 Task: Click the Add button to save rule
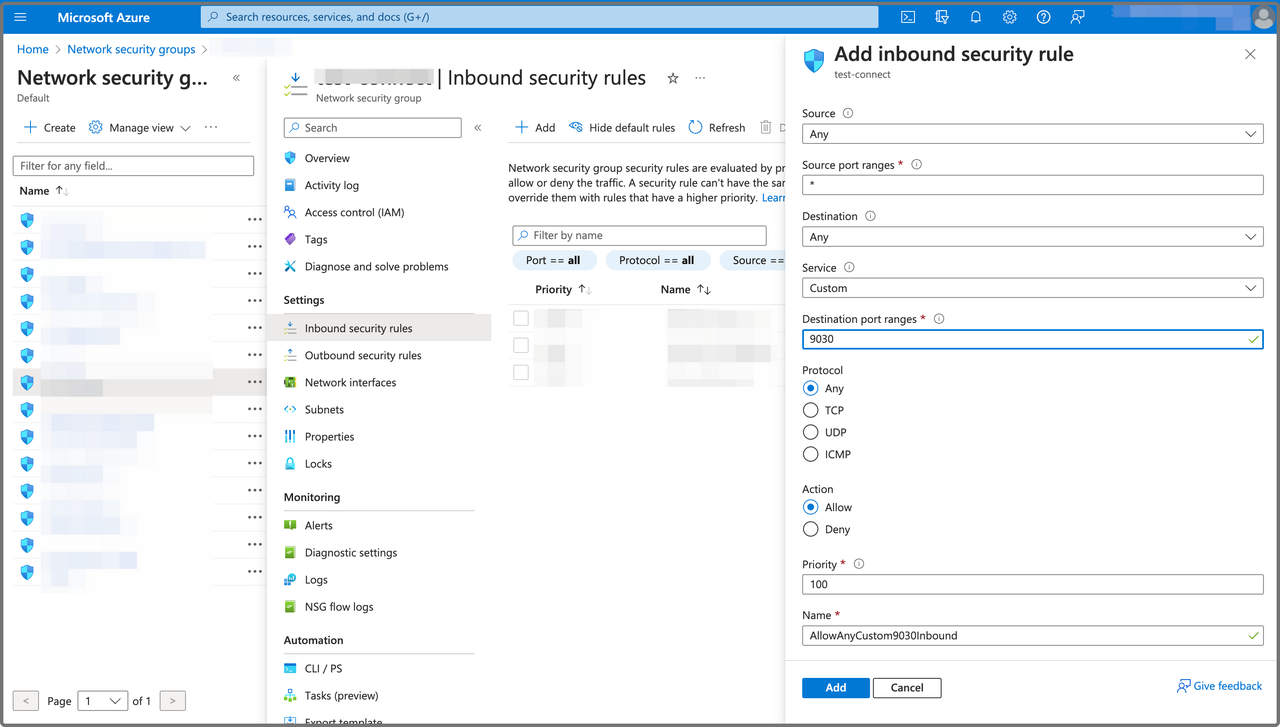[x=835, y=687]
